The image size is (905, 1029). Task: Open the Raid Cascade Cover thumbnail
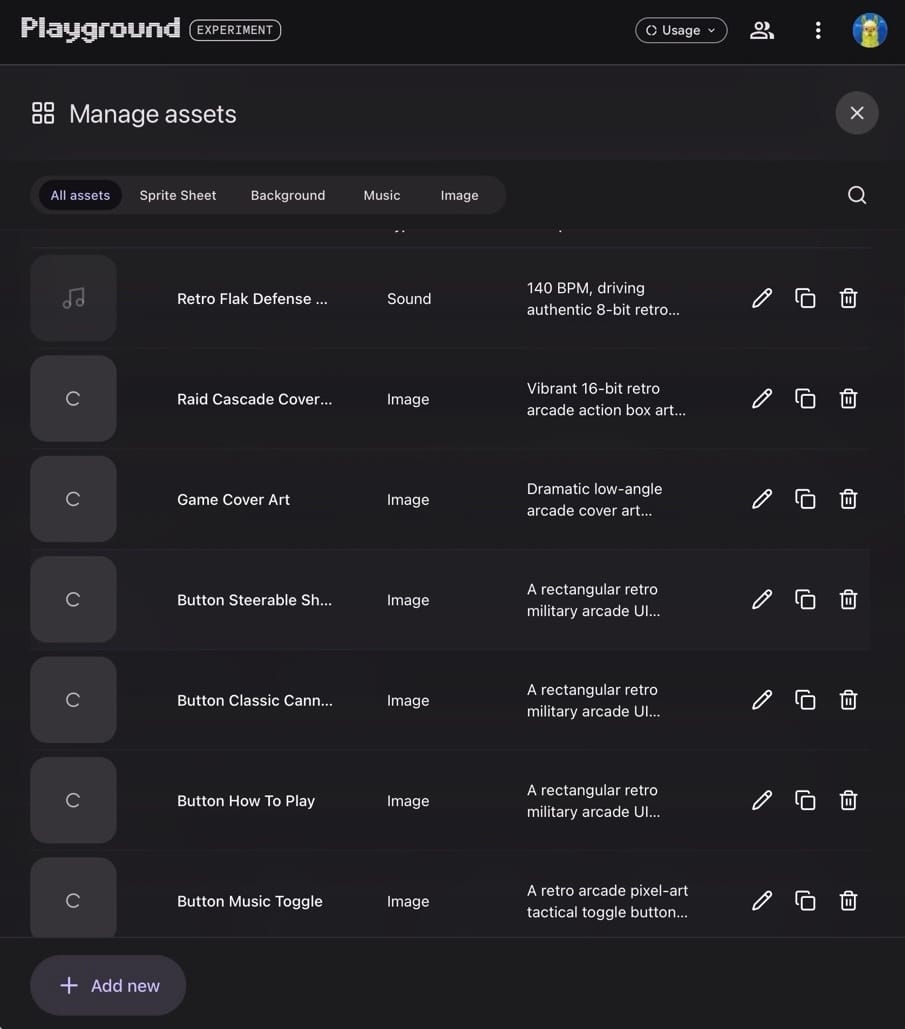[74, 398]
